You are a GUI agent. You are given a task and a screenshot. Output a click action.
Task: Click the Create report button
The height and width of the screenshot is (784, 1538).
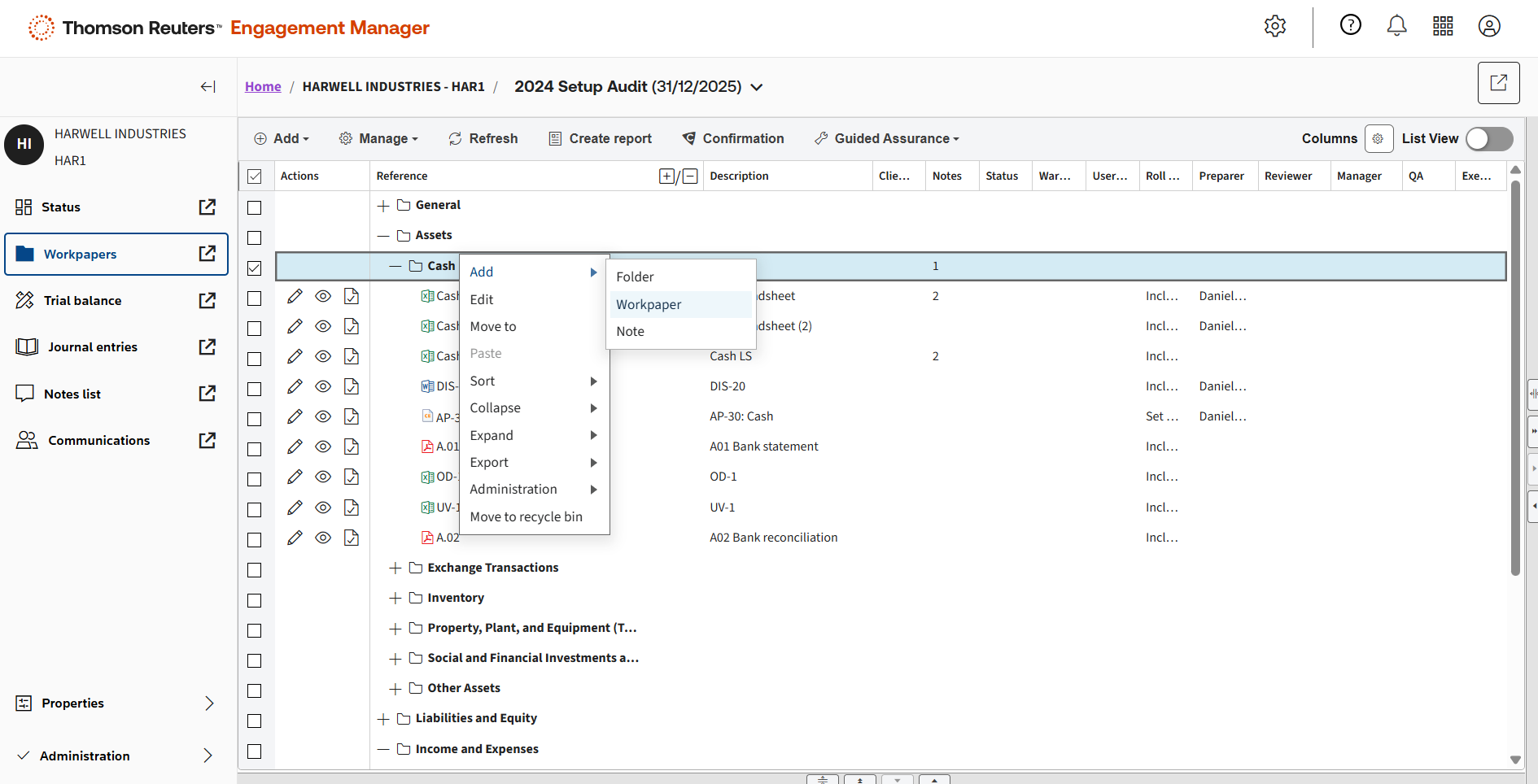pos(601,139)
